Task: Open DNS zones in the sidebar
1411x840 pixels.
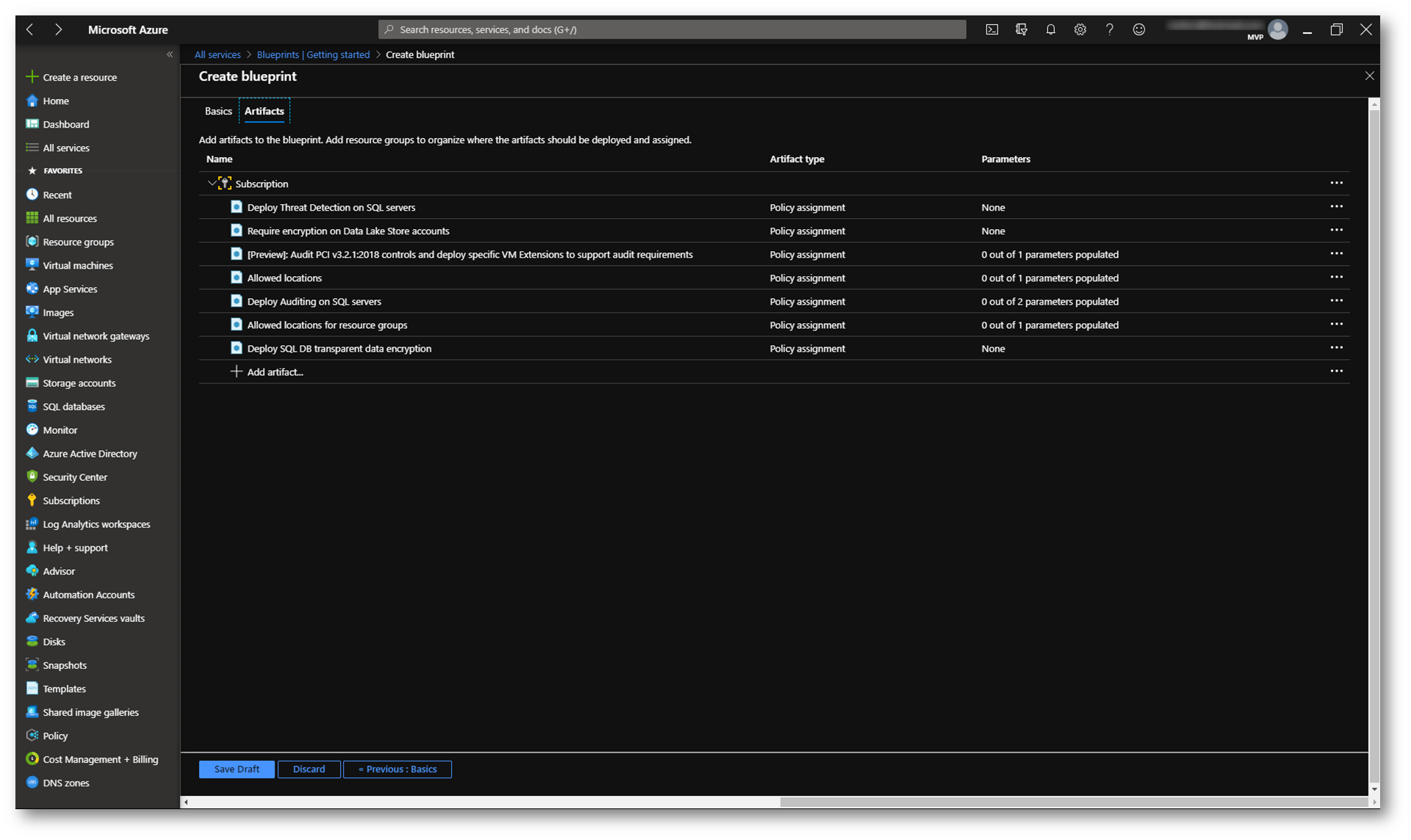Action: [58, 782]
